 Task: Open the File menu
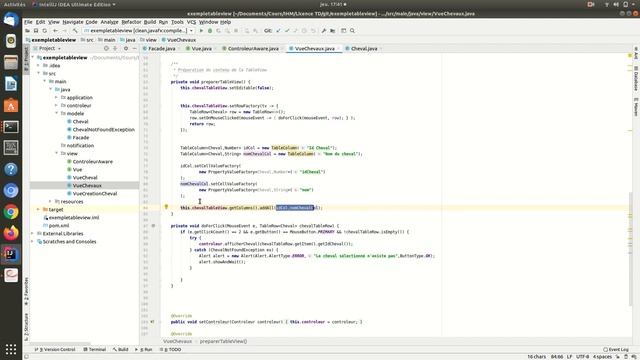[x=28, y=22]
